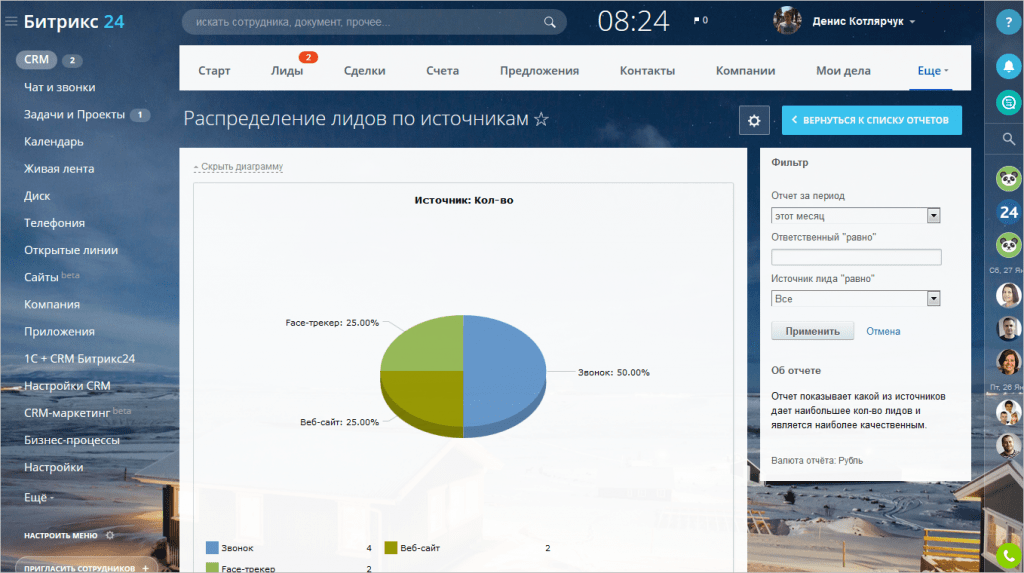Viewport: 1024px width, 573px height.
Task: Open Денис Котлярчук profile avatar
Action: coord(787,21)
